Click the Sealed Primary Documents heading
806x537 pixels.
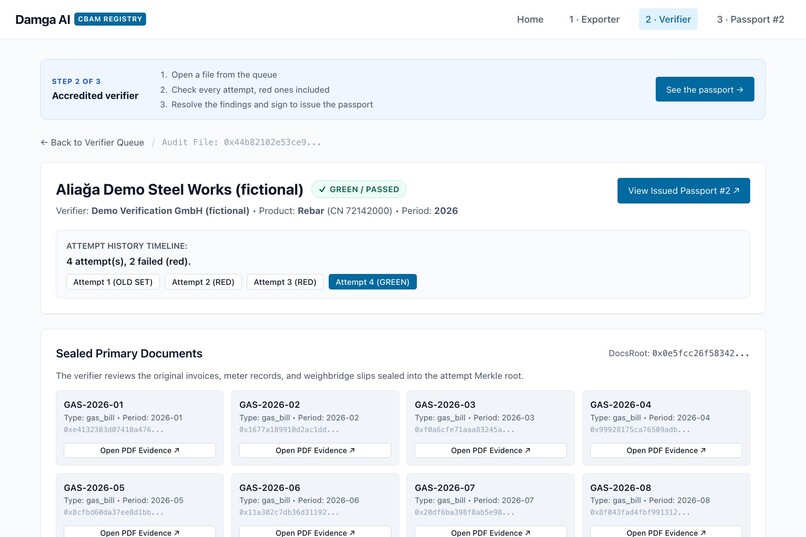129,354
